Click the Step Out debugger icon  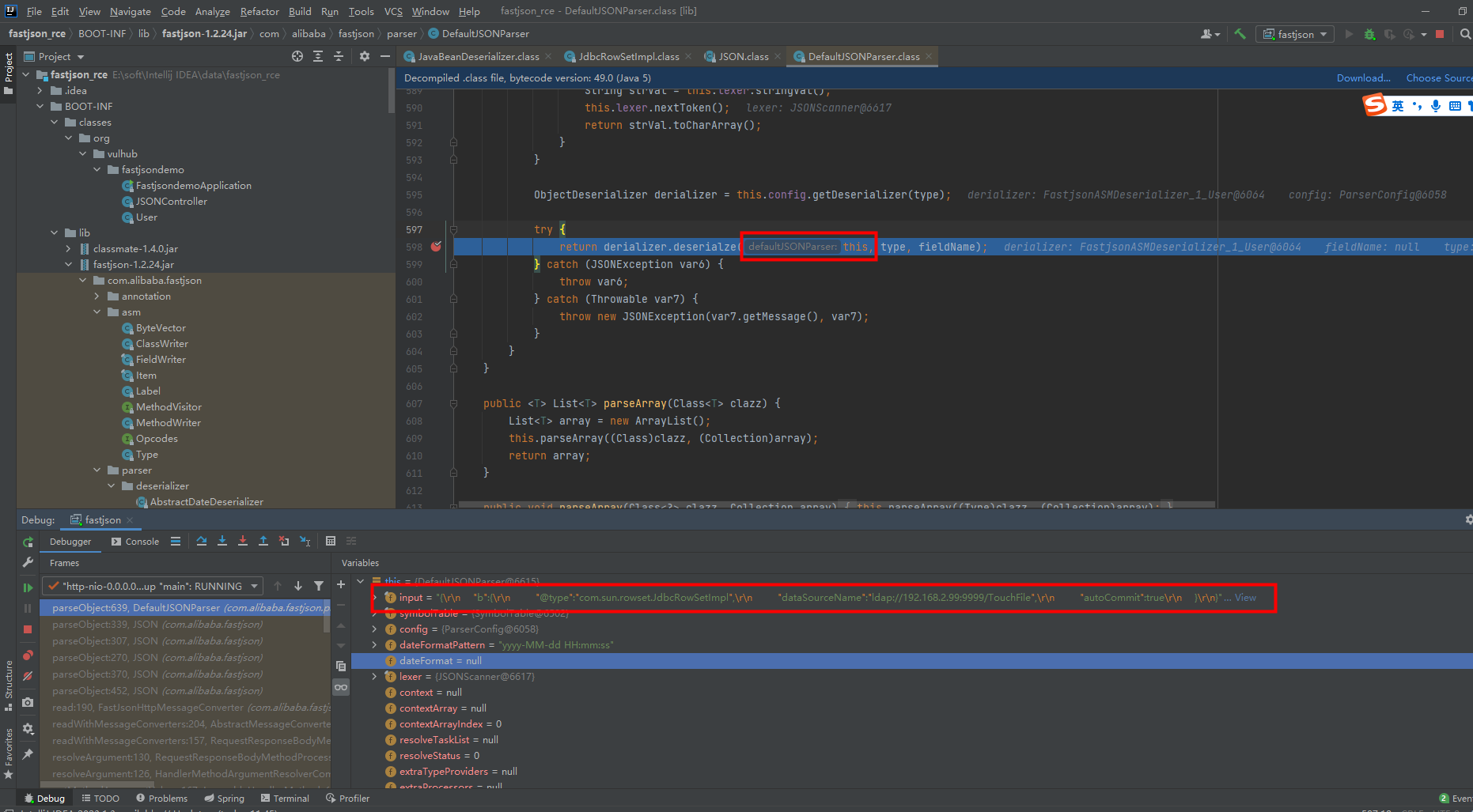[263, 541]
